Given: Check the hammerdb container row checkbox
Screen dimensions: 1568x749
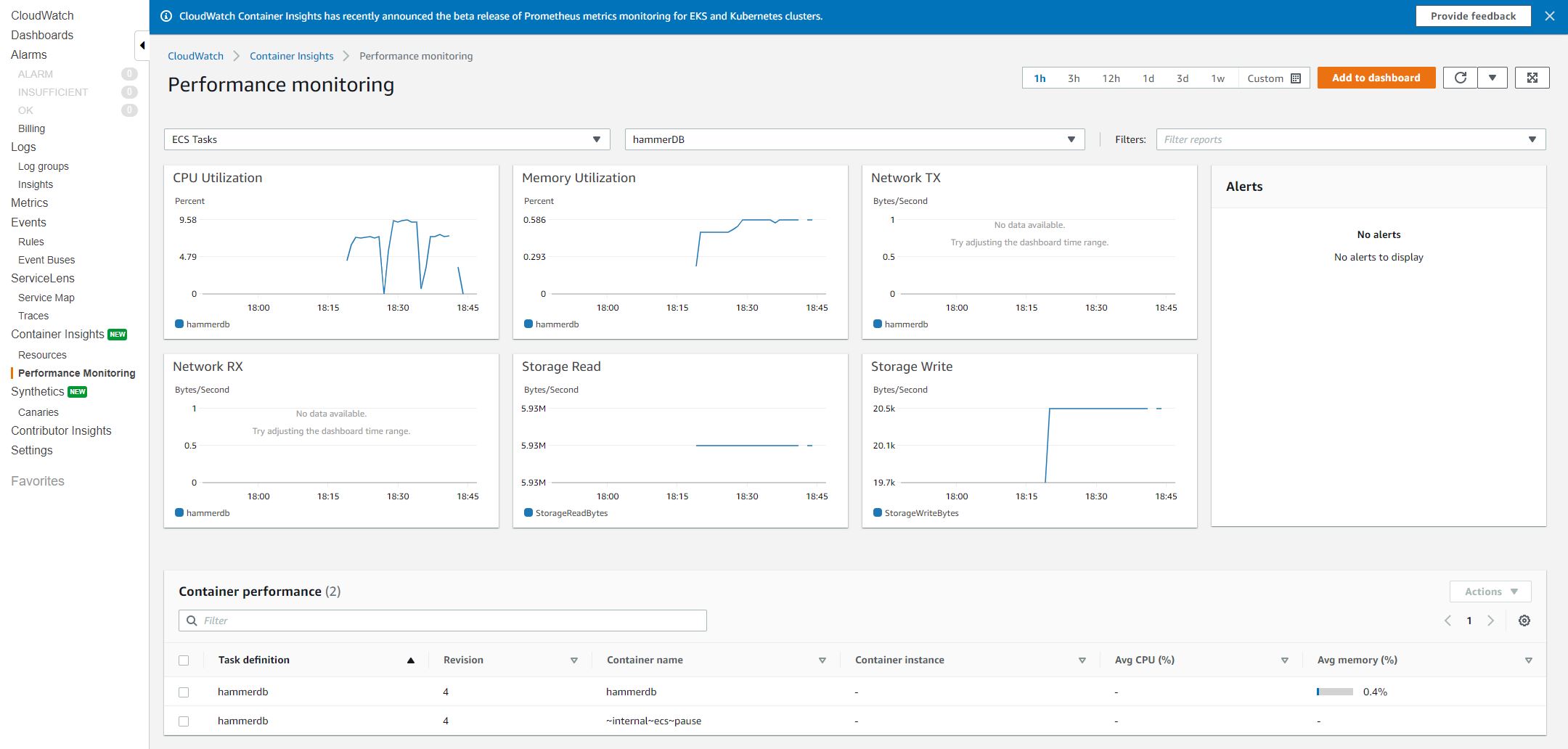Looking at the screenshot, I should click(184, 692).
